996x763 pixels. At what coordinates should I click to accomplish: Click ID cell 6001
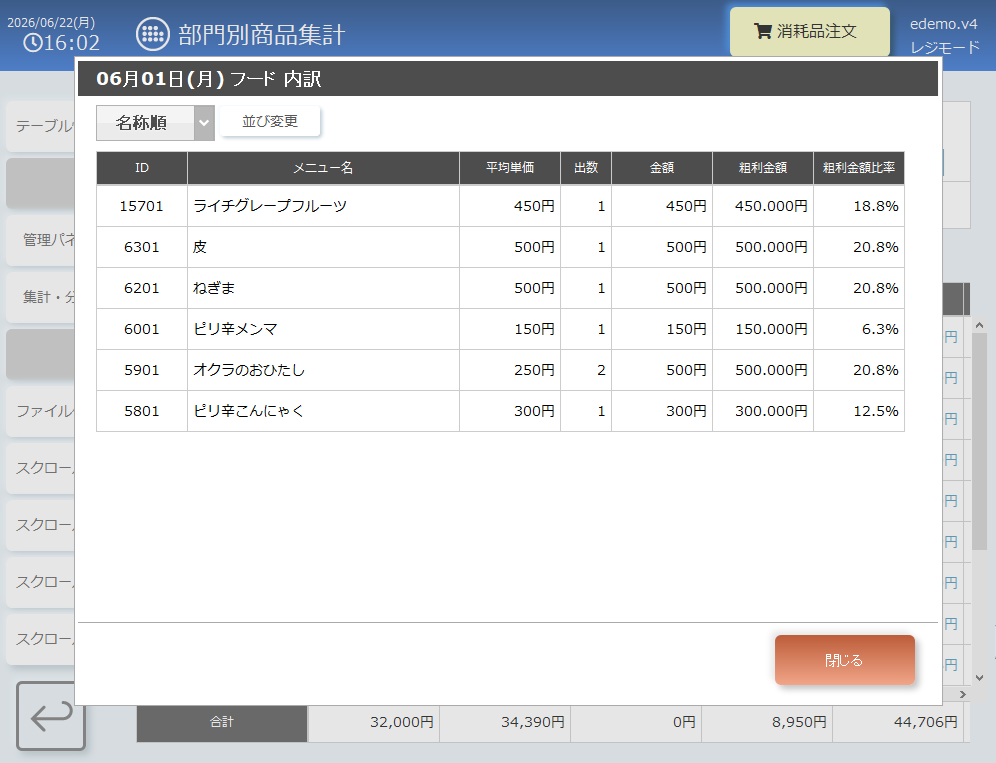[142, 329]
